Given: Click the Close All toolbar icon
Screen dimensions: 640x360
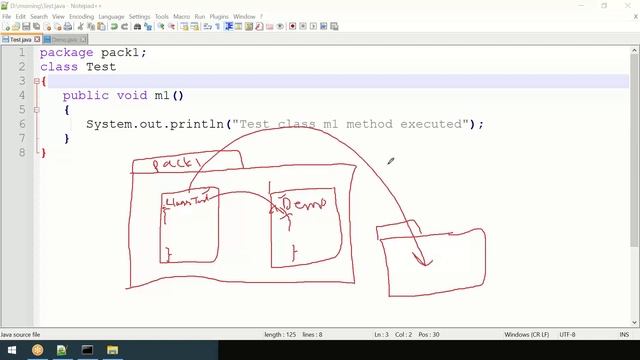Looking at the screenshot, I should [58, 27].
